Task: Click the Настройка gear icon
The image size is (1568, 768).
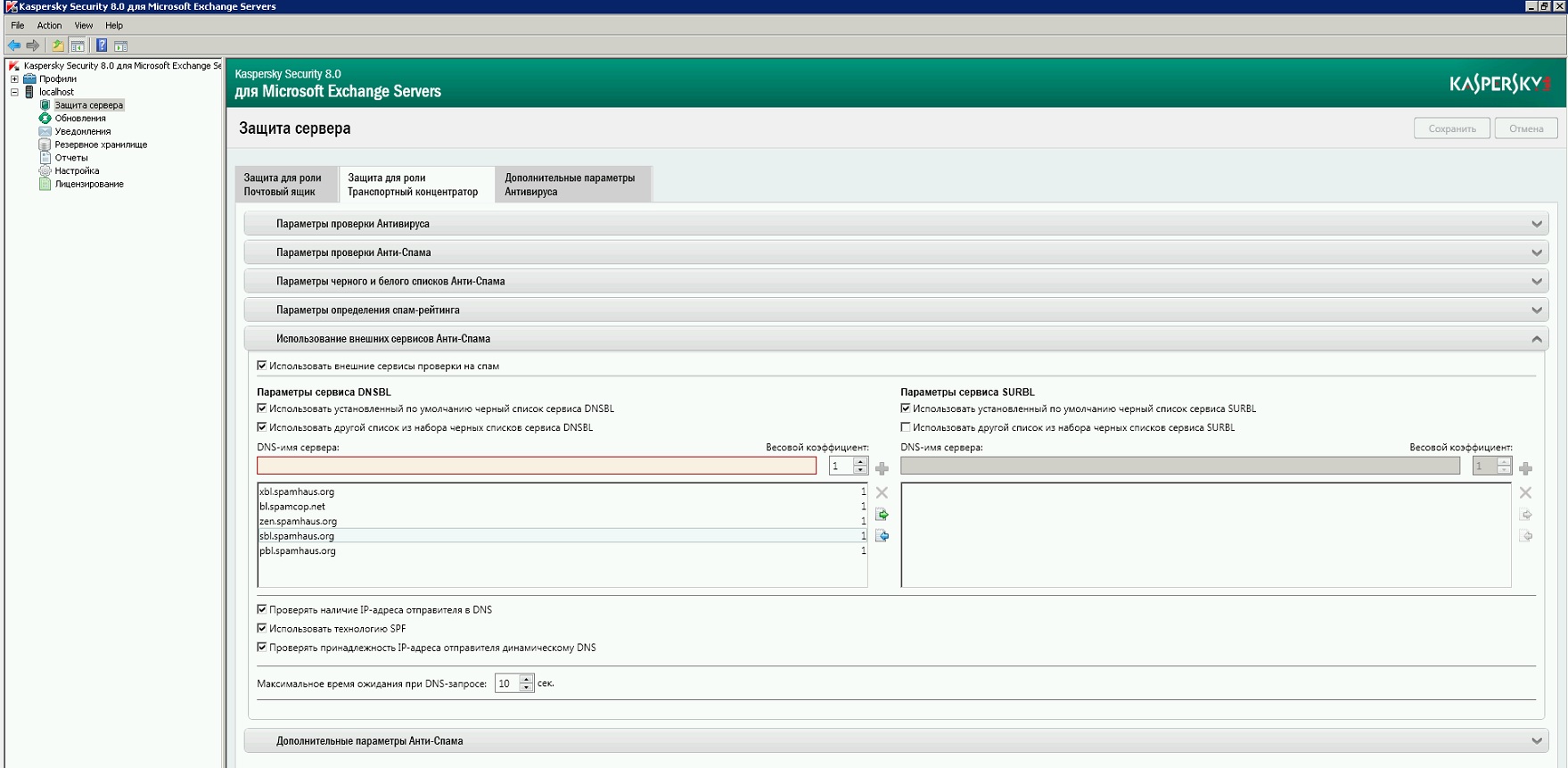Action: pos(45,170)
